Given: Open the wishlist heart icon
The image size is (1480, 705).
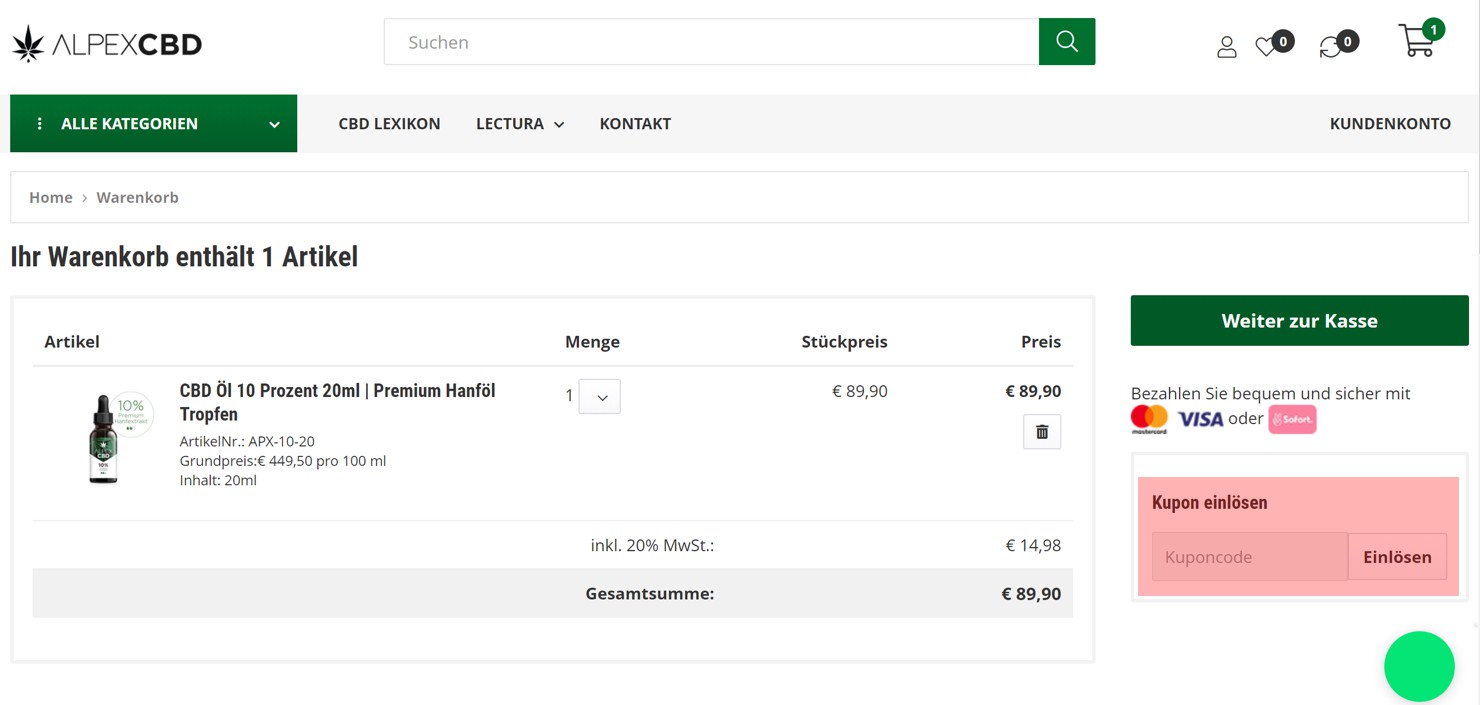Looking at the screenshot, I should point(1266,46).
